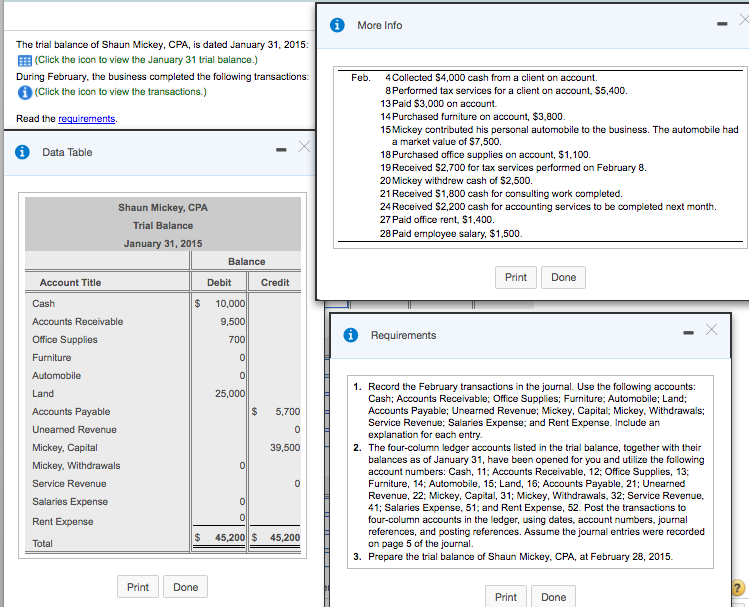The height and width of the screenshot is (607, 749).
Task: Click the Feb. 13 paid $3,000 on account line
Action: (439, 104)
